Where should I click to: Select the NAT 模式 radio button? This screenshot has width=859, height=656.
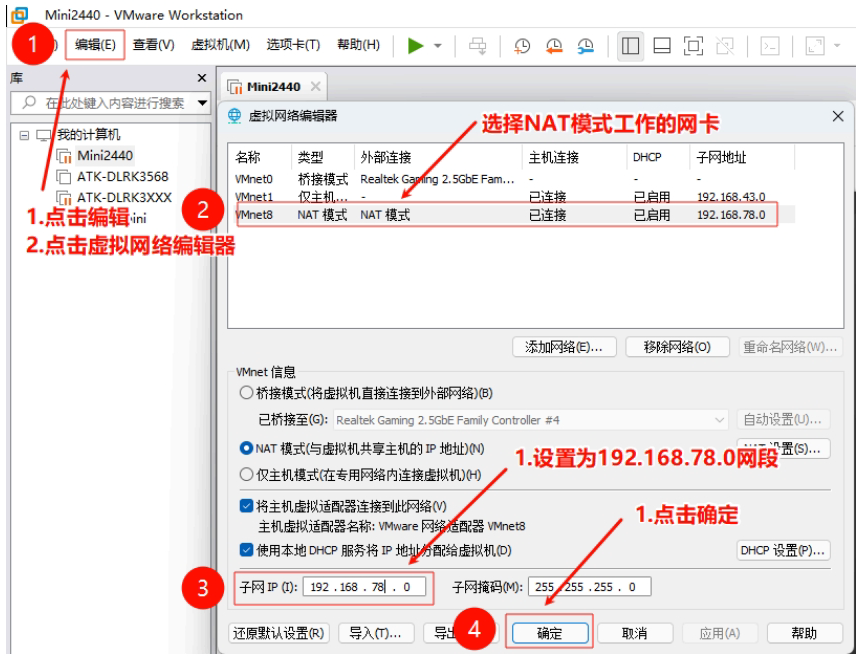246,448
